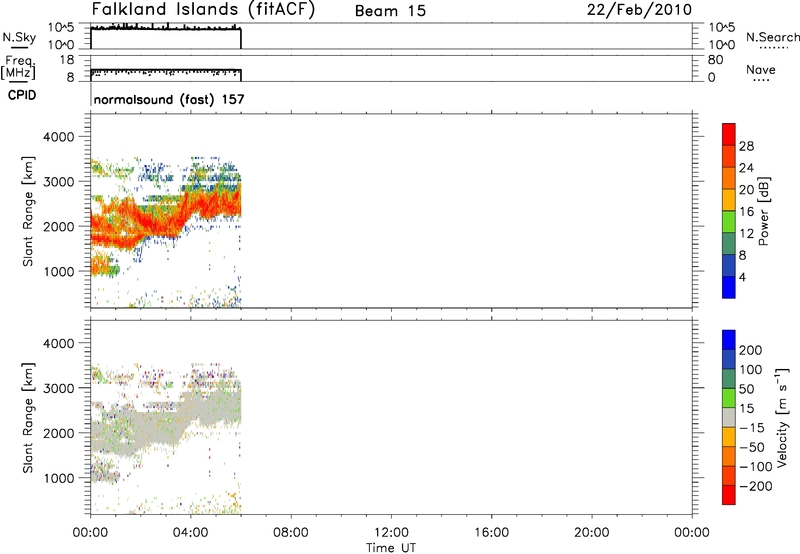This screenshot has width=800, height=554.
Task: Click the gray −15 to 15 velocity segment
Action: click(729, 418)
